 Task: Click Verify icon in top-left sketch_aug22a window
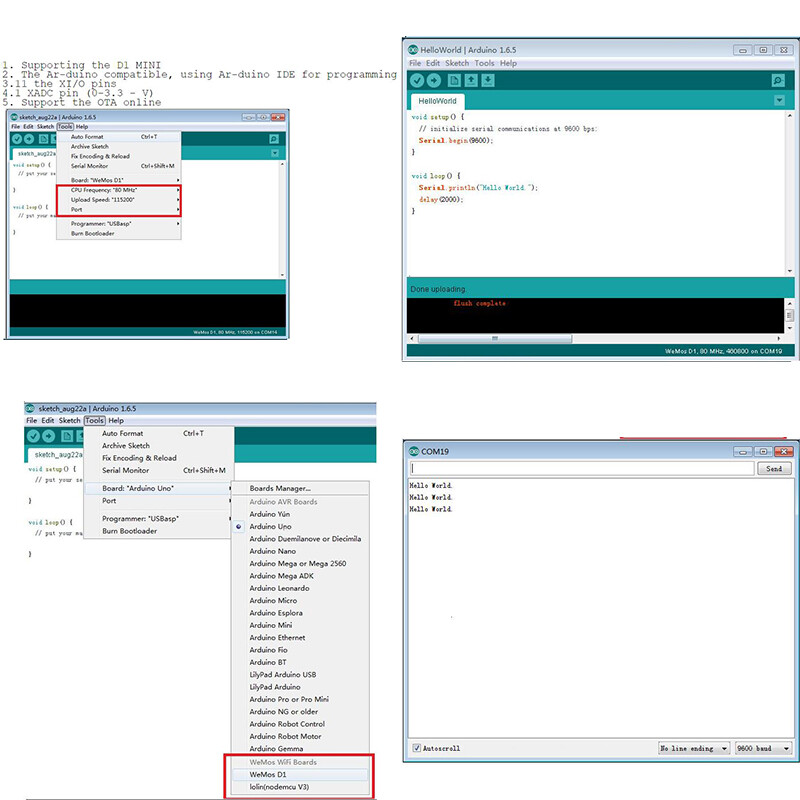(17, 139)
